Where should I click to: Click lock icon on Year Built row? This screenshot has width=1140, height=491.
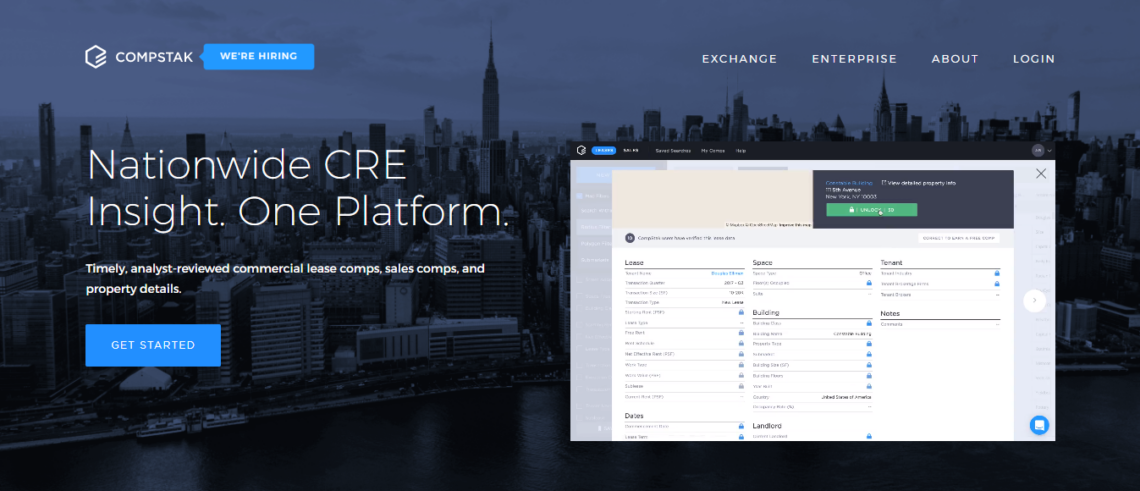click(x=869, y=386)
